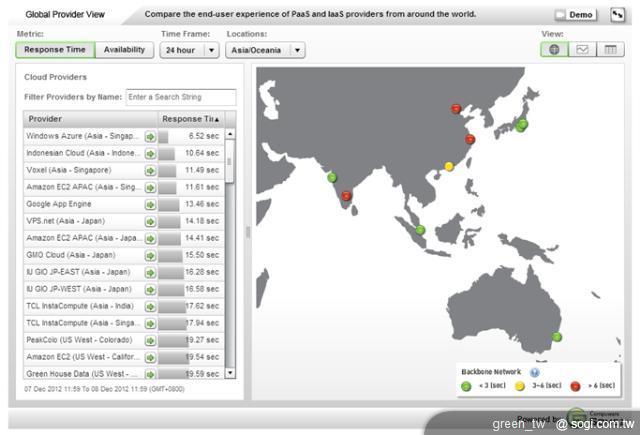Image resolution: width=640 pixels, height=435 pixels.
Task: Open arrow icon for Amazon EC2 APAC Singapore
Action: (151, 188)
